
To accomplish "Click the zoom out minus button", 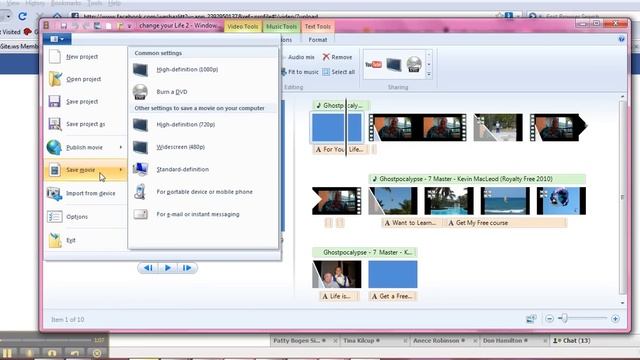I will [x=550, y=319].
